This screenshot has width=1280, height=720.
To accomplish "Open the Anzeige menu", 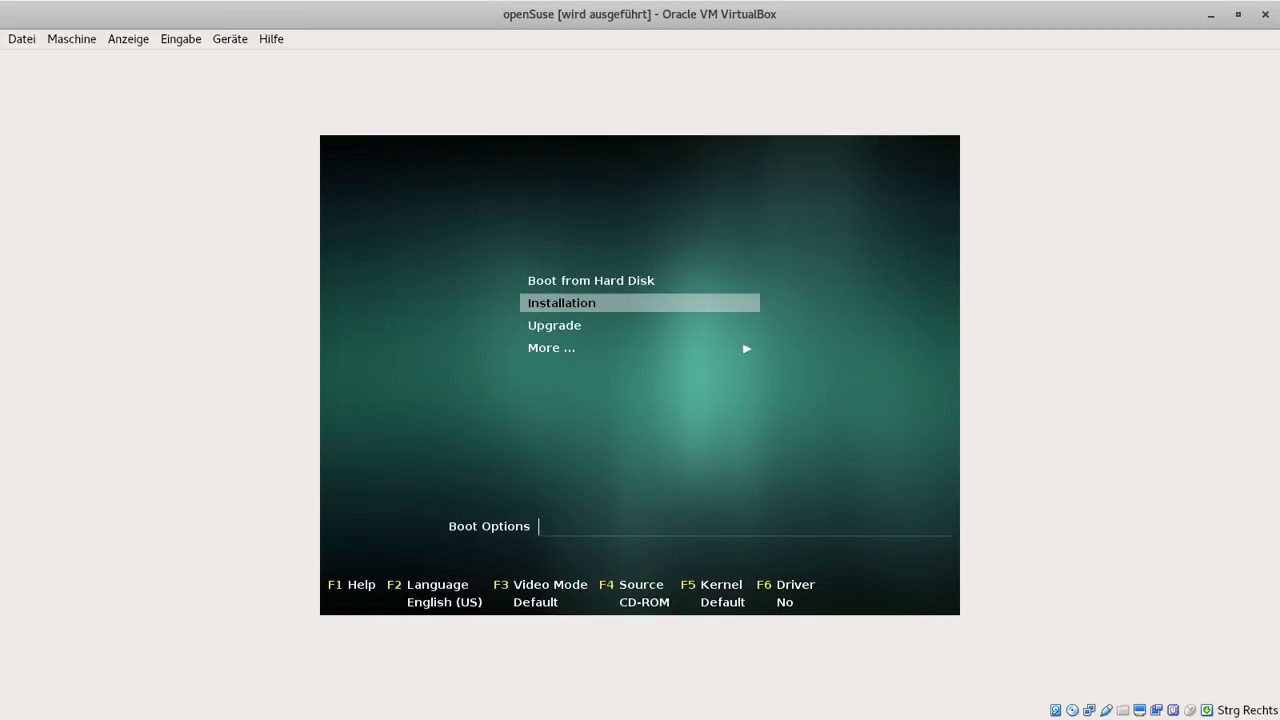I will point(128,39).
